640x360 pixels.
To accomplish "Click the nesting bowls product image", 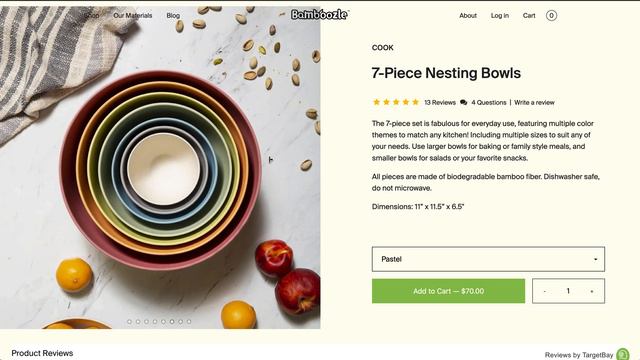I will [160, 167].
